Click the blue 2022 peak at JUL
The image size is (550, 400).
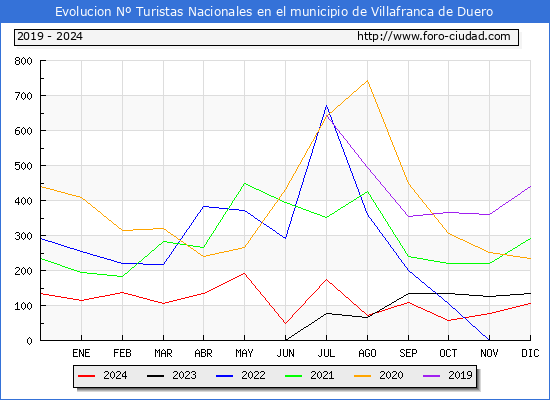tap(327, 106)
